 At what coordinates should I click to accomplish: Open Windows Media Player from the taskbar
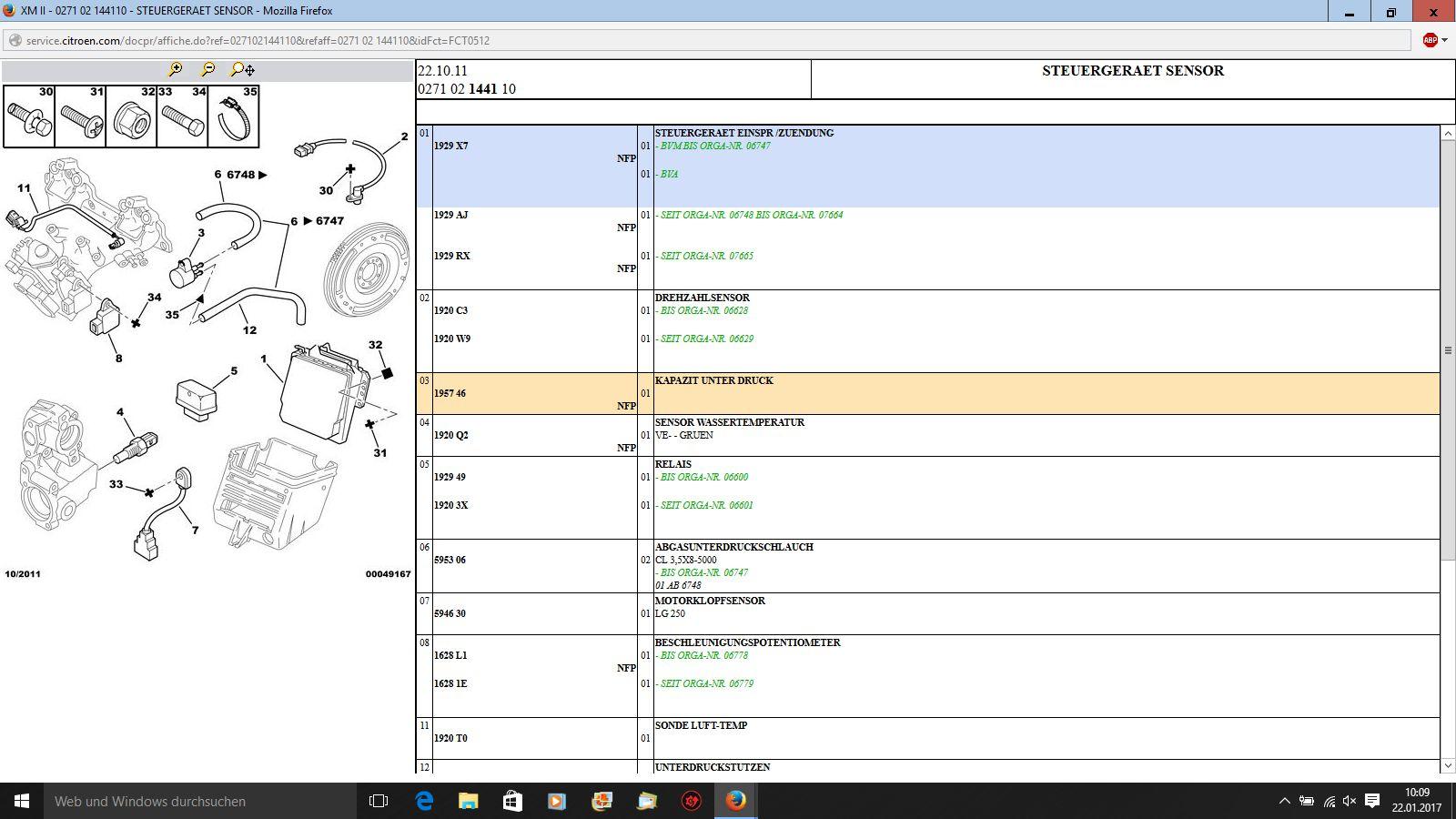tap(557, 801)
